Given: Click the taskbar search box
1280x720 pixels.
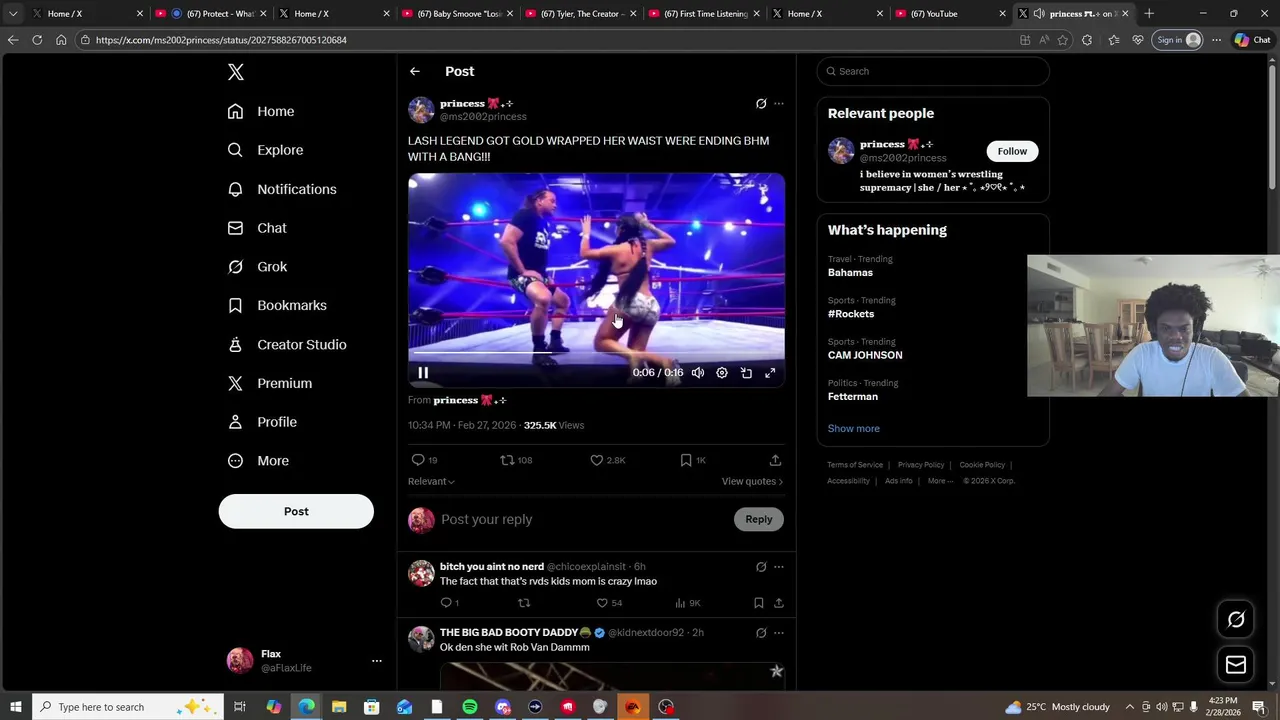Looking at the screenshot, I should (x=130, y=707).
